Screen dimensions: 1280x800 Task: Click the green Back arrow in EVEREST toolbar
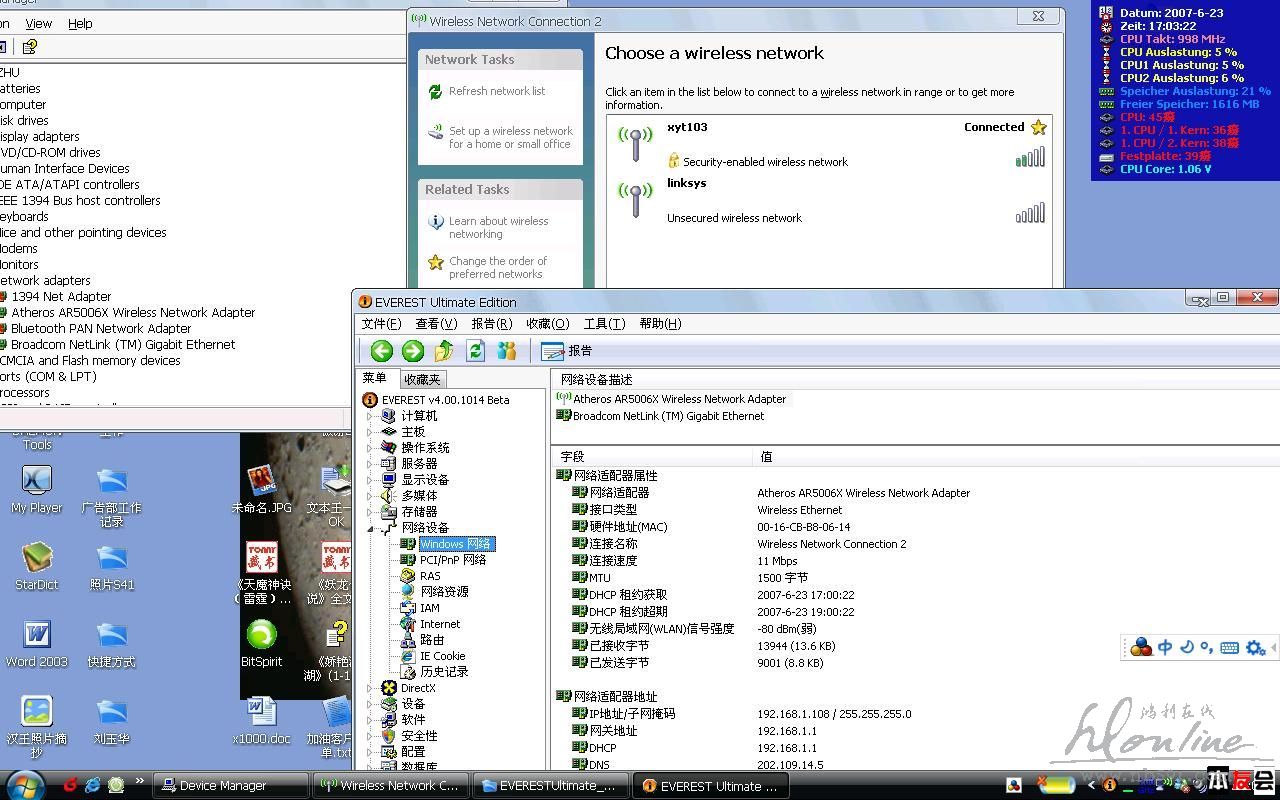pyautogui.click(x=381, y=350)
